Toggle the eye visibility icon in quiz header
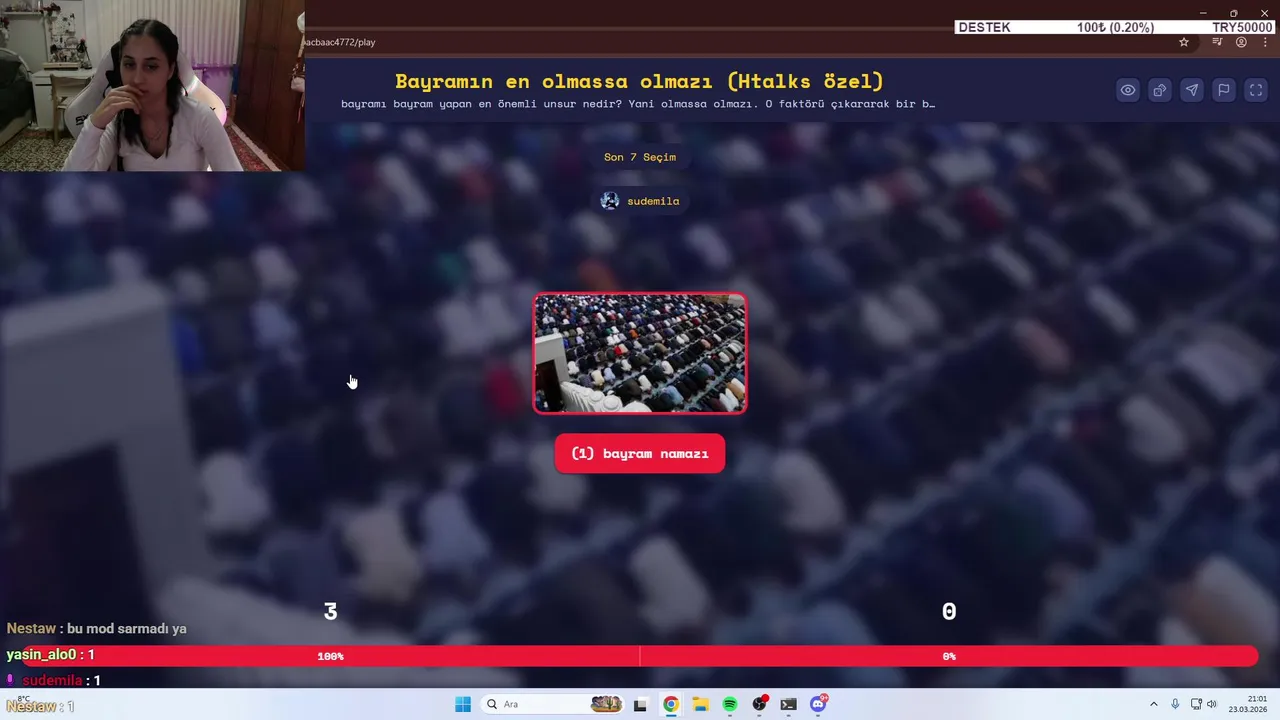Screen dimensions: 1280x720 1127,90
